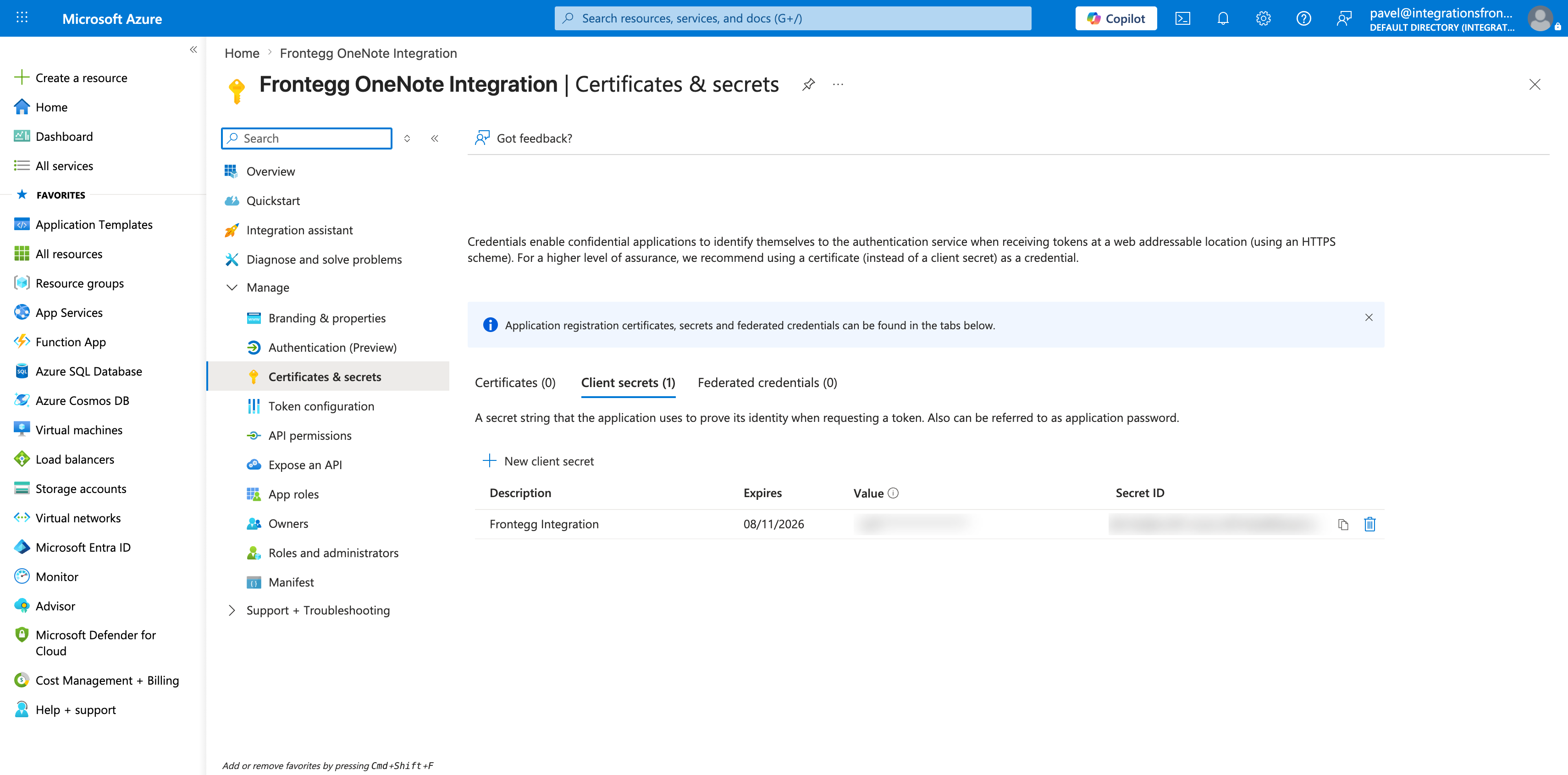This screenshot has width=1568, height=775.
Task: Focus the global search resources box
Action: coord(793,18)
